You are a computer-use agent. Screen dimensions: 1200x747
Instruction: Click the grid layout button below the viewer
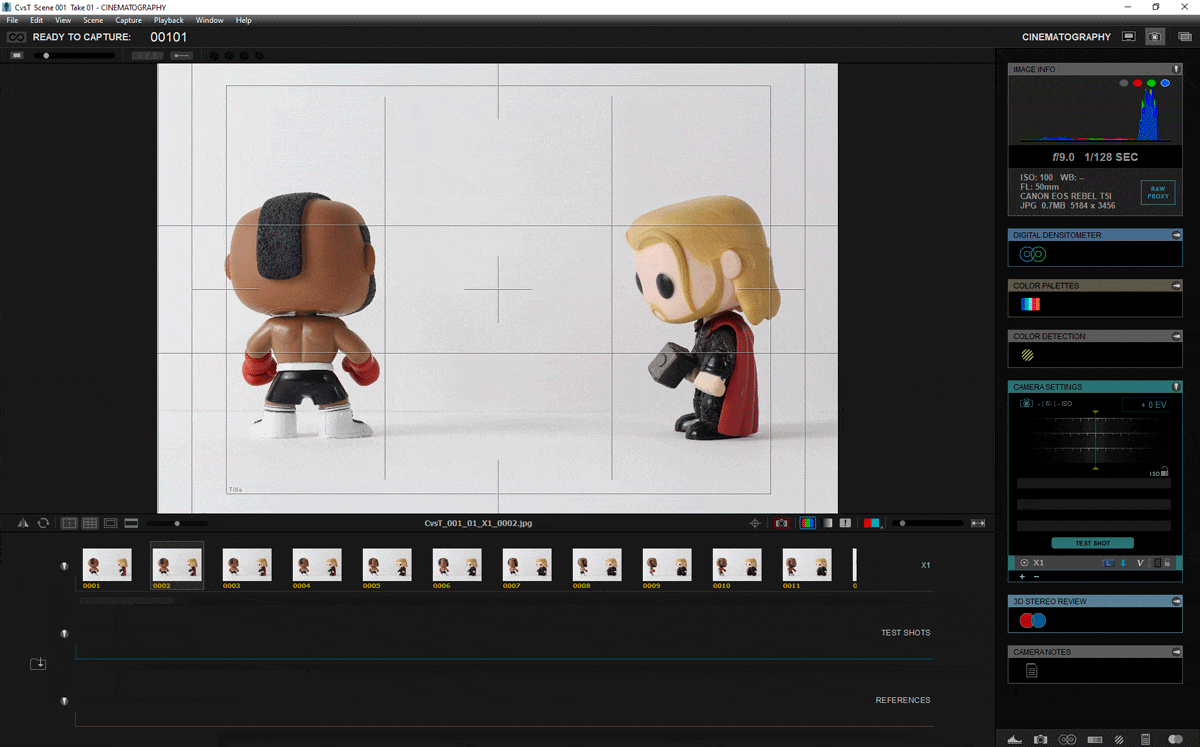(90, 523)
